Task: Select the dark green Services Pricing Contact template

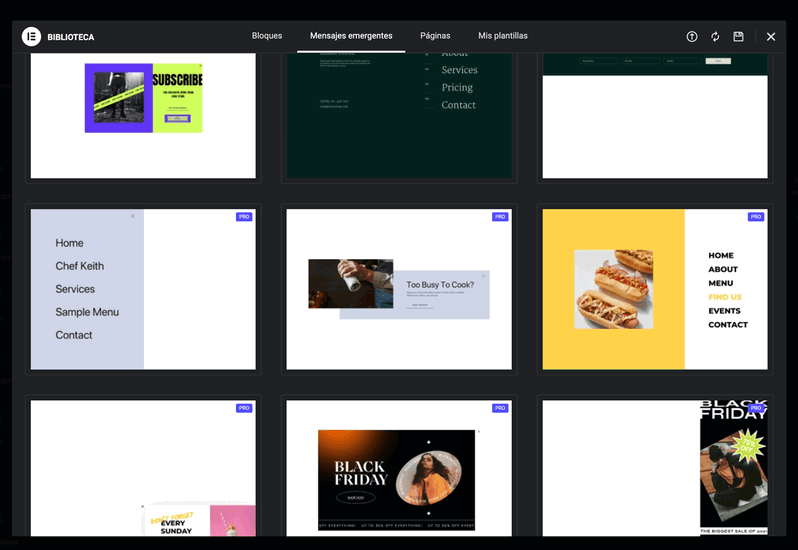Action: [399, 115]
